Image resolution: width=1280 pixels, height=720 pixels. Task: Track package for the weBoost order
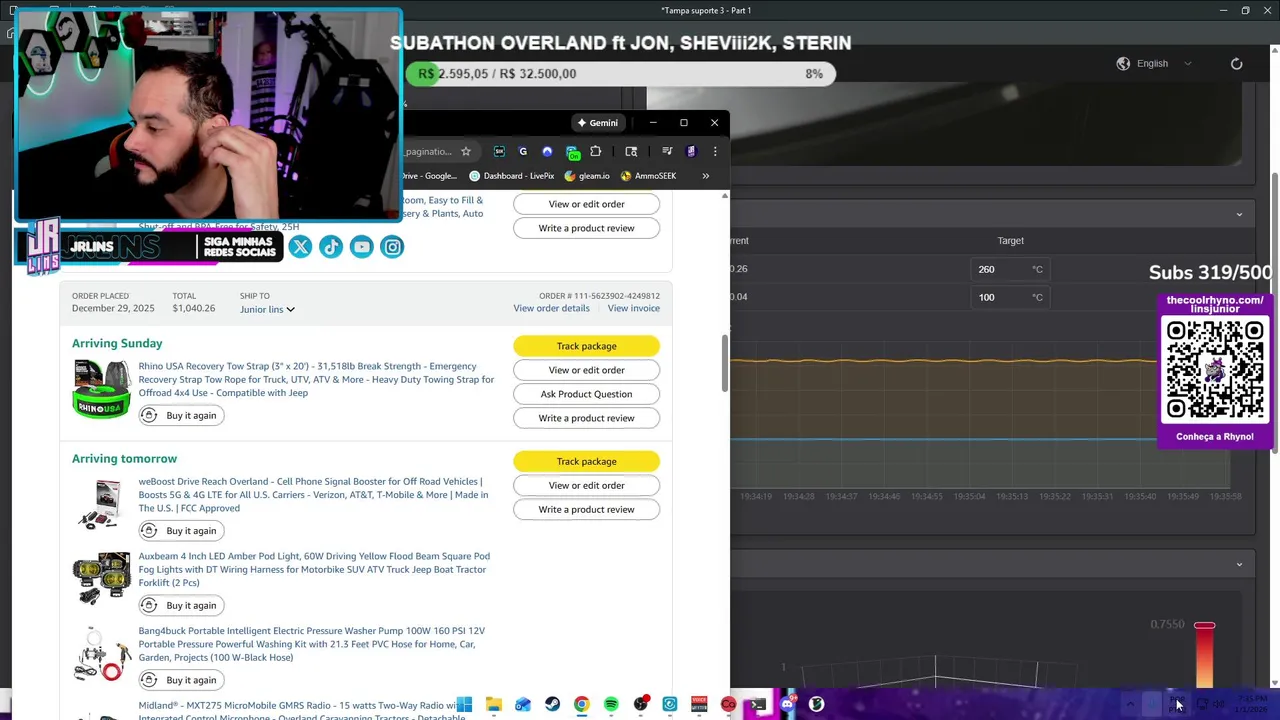(586, 462)
